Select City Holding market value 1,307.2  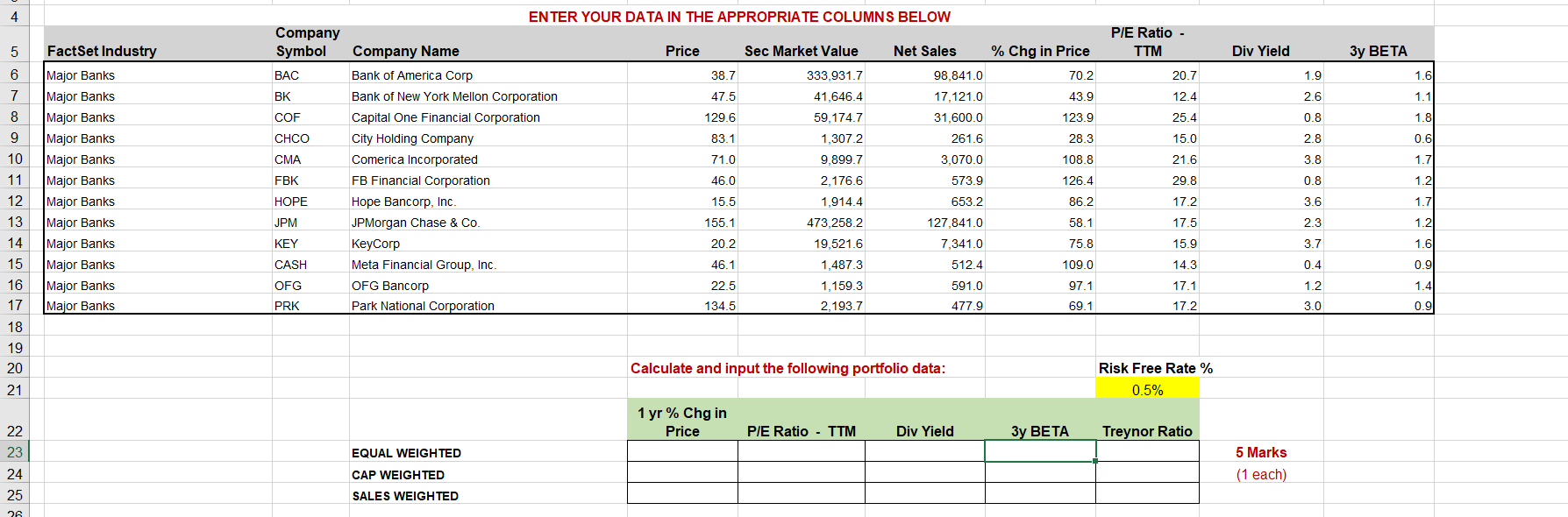coord(802,138)
